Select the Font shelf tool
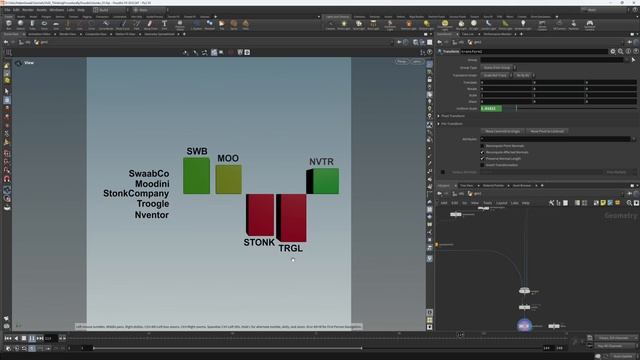The width and height of the screenshot is (640, 360). click(164, 25)
